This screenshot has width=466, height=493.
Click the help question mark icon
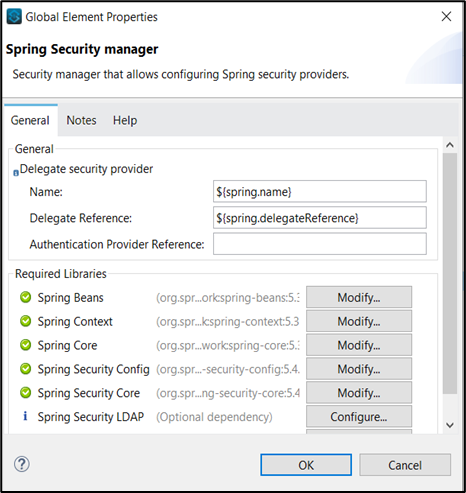(22, 464)
